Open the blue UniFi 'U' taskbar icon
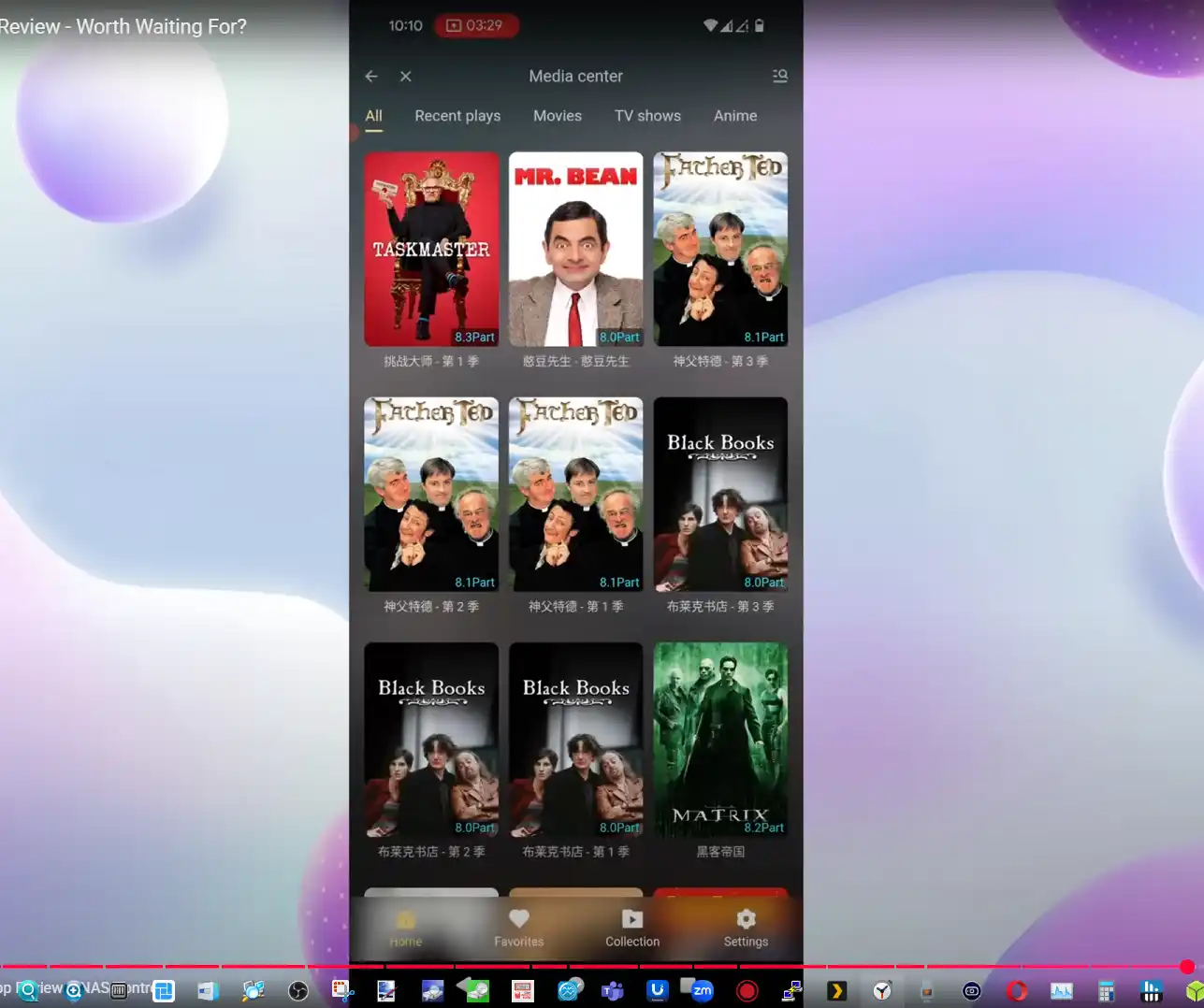This screenshot has width=1204, height=1008. tap(658, 991)
